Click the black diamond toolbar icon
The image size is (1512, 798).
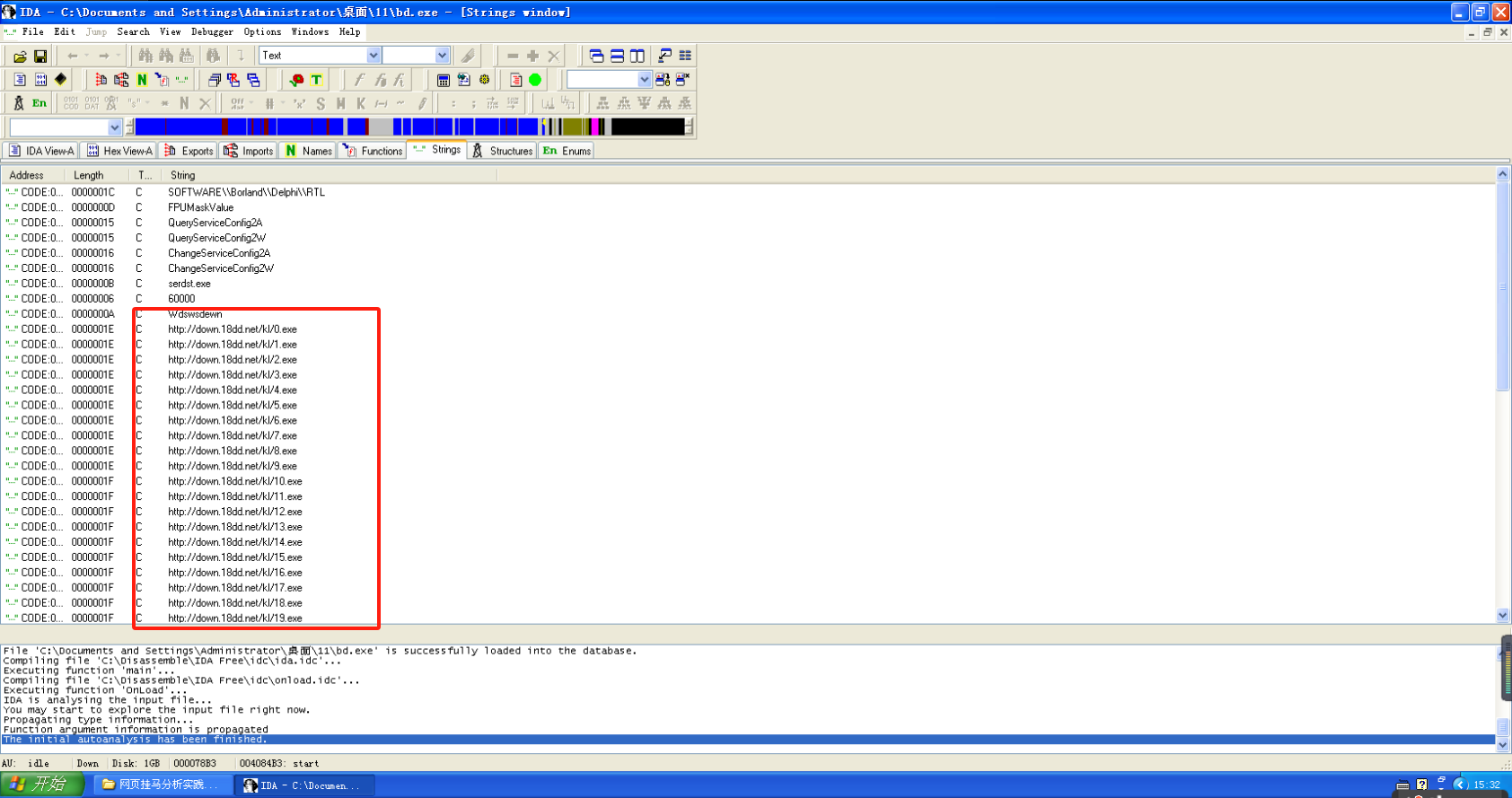(61, 80)
